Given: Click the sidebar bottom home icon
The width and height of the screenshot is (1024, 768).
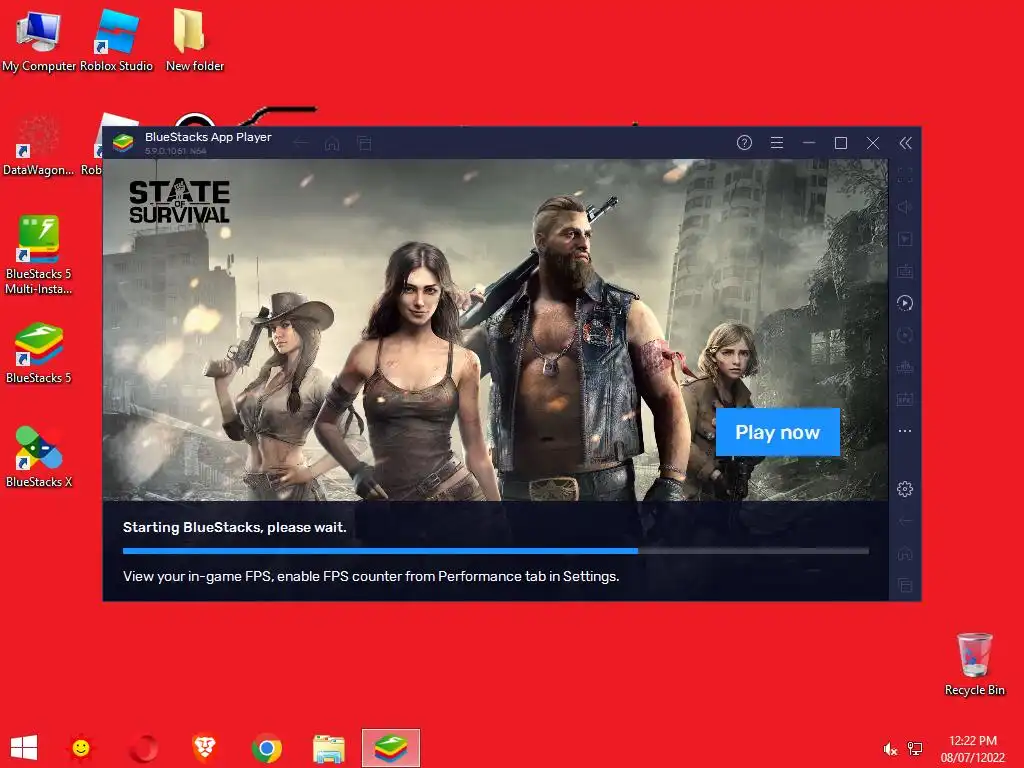Looking at the screenshot, I should tap(904, 553).
